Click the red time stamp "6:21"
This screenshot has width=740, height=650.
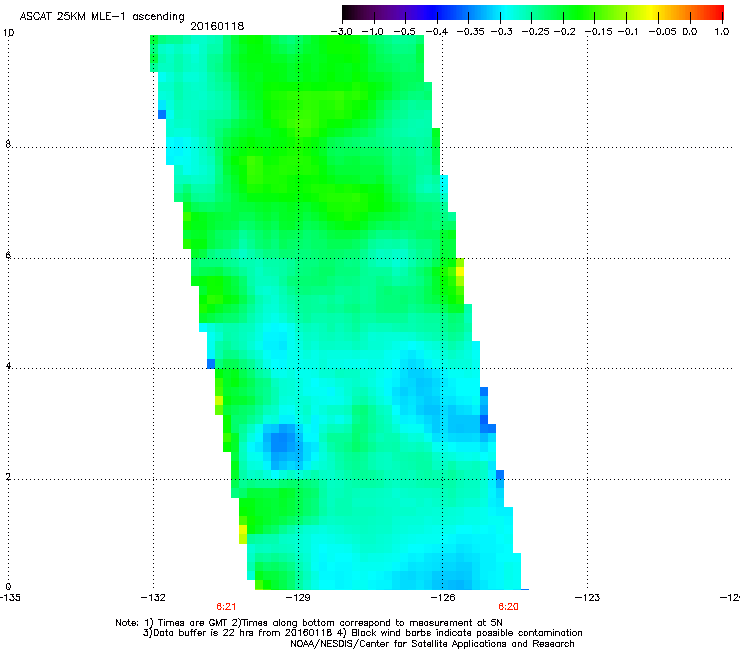point(226,607)
